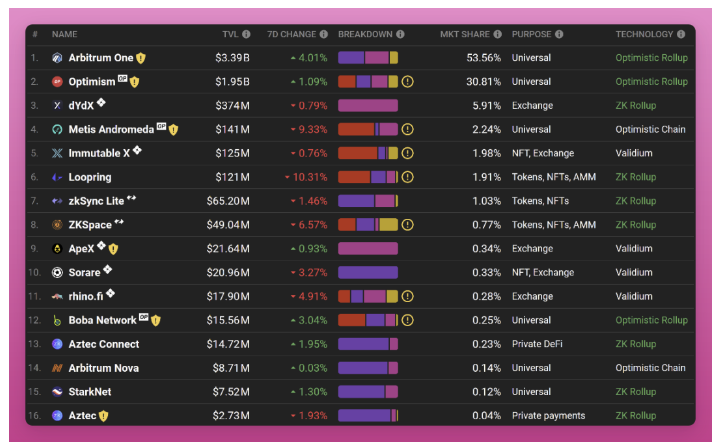Click dYdX's pink breakdown bar
This screenshot has width=717, height=445.
tap(368, 106)
